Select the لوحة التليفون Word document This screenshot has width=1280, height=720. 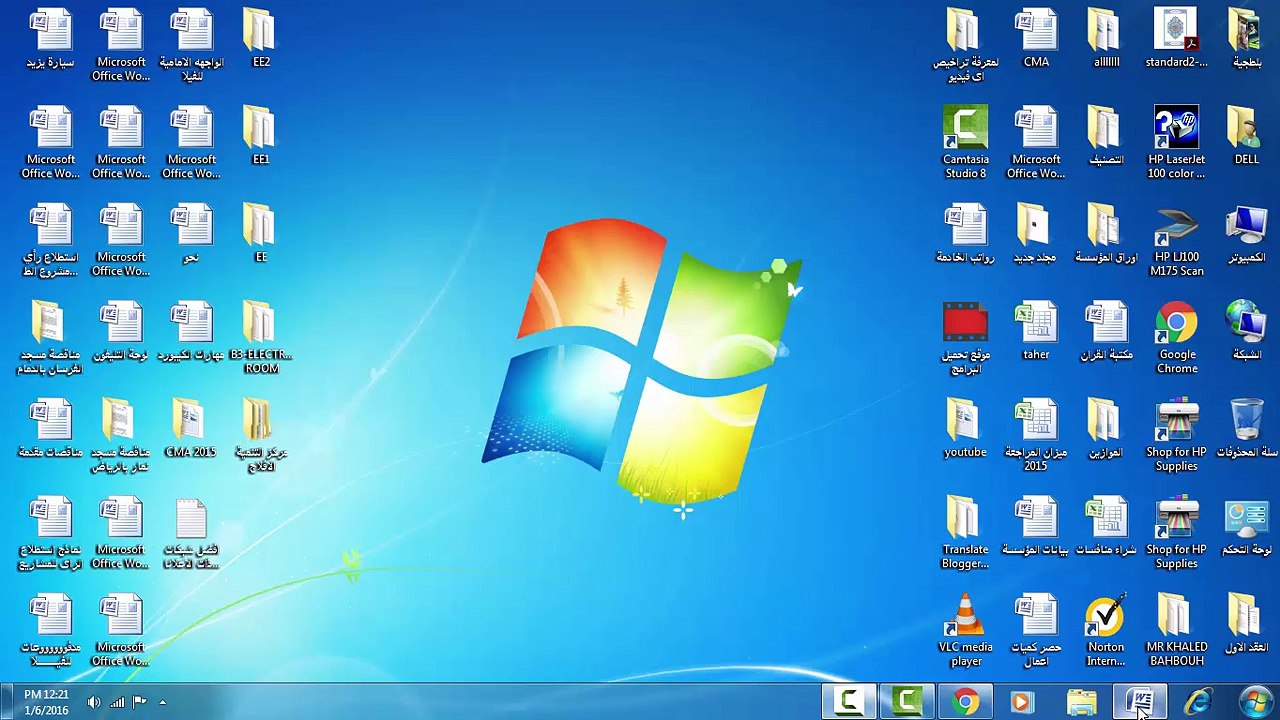pos(120,331)
